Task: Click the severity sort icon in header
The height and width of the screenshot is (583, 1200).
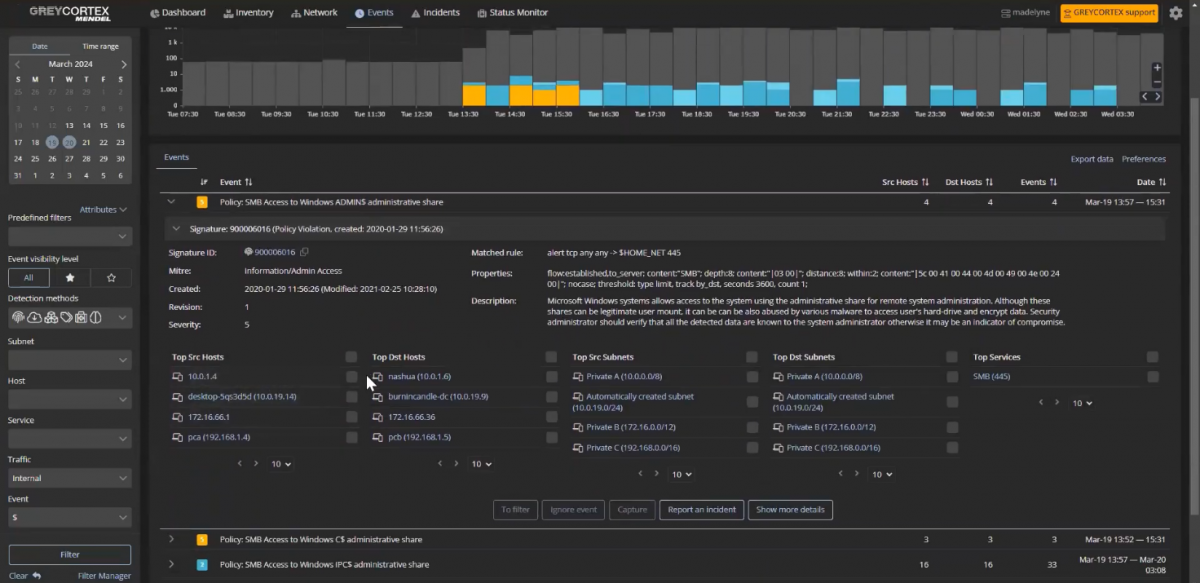Action: [x=204, y=183]
